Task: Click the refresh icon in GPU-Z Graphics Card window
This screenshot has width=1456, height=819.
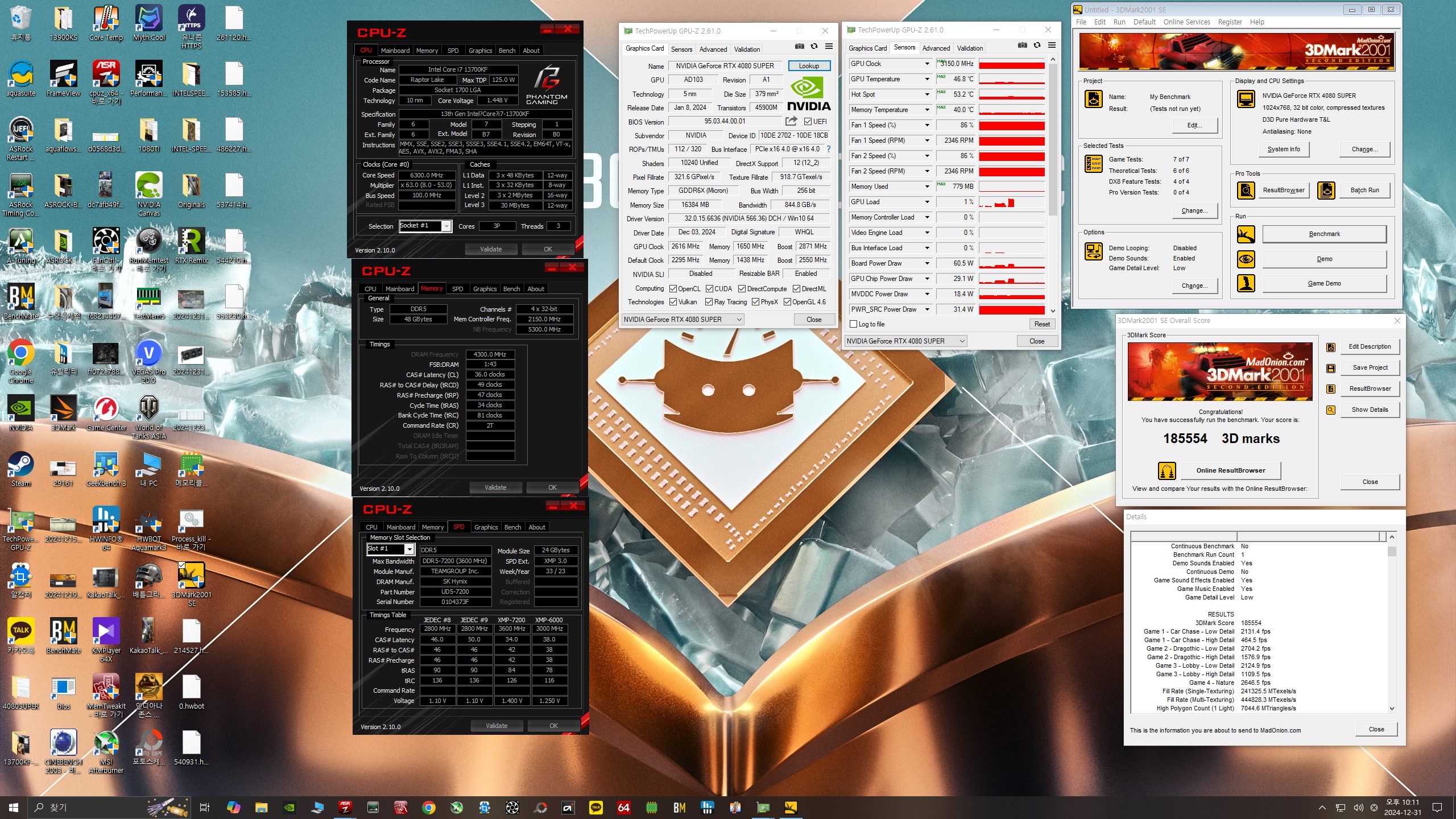Action: pos(814,47)
